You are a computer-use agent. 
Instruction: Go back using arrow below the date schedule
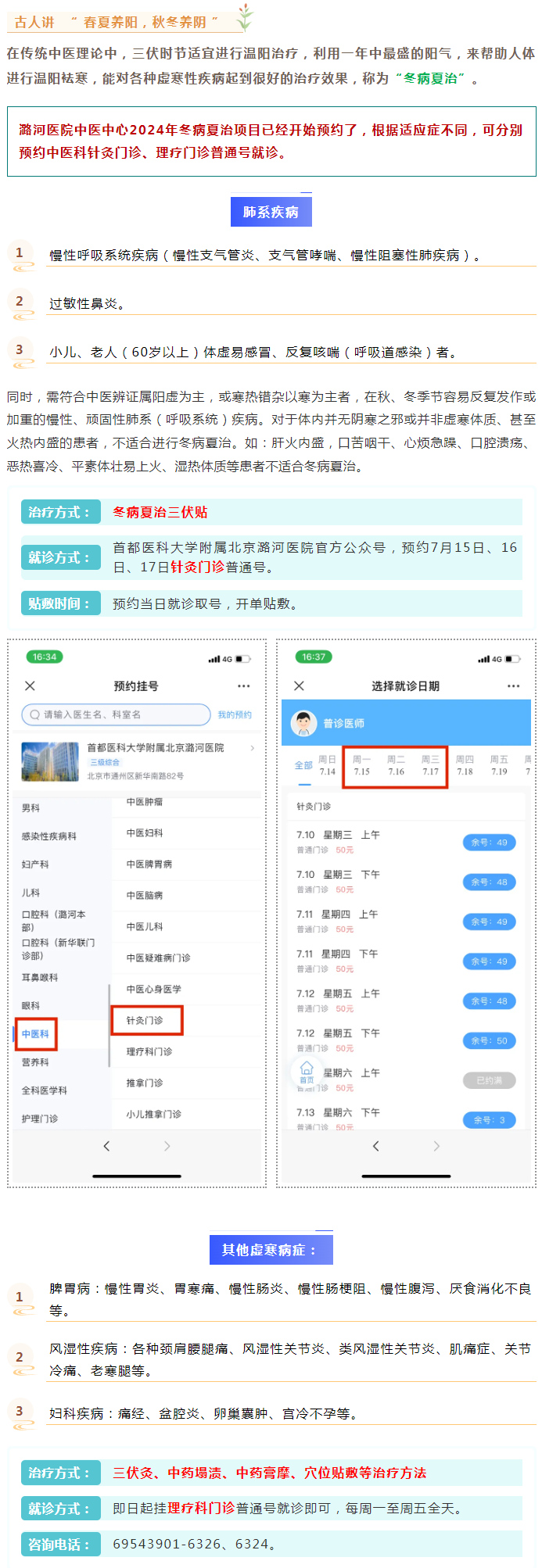click(376, 1146)
